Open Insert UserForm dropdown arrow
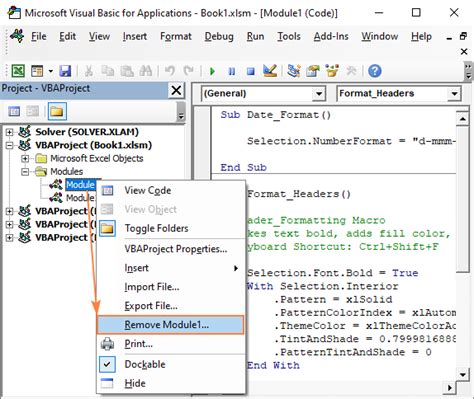 (x=50, y=71)
